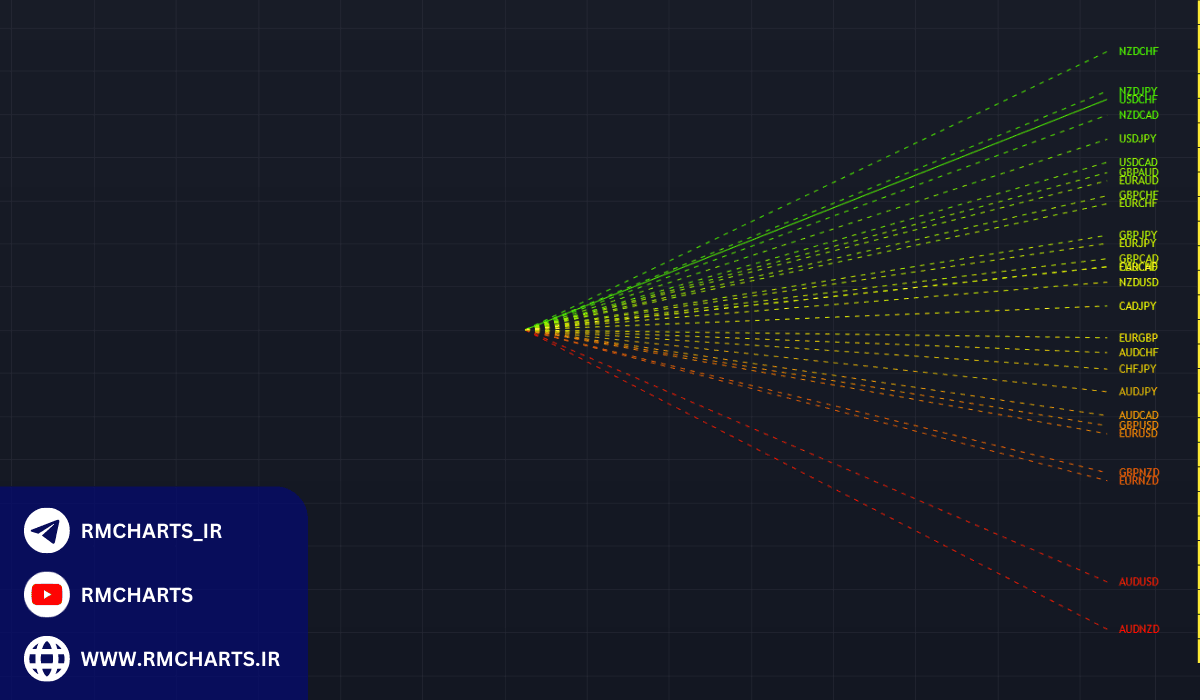The image size is (1200, 700).
Task: Select the USDJPY pair label
Action: [x=1137, y=139]
